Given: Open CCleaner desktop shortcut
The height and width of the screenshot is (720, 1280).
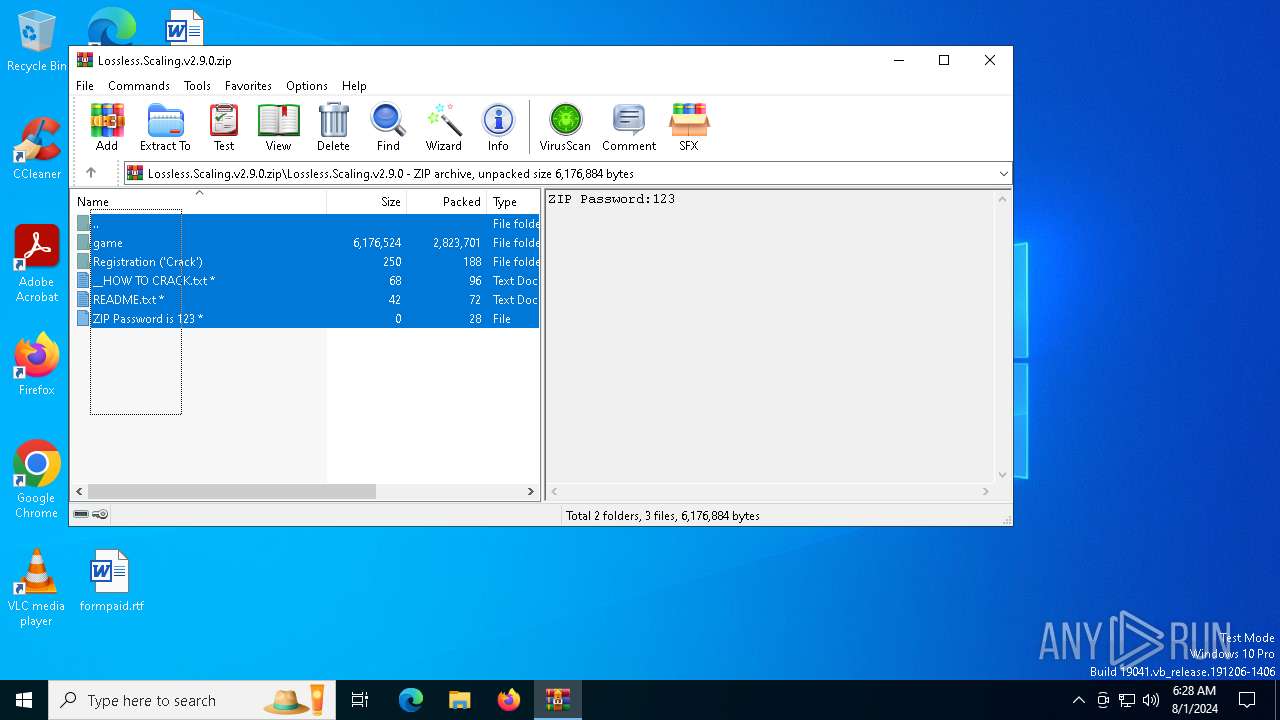Looking at the screenshot, I should (x=37, y=149).
